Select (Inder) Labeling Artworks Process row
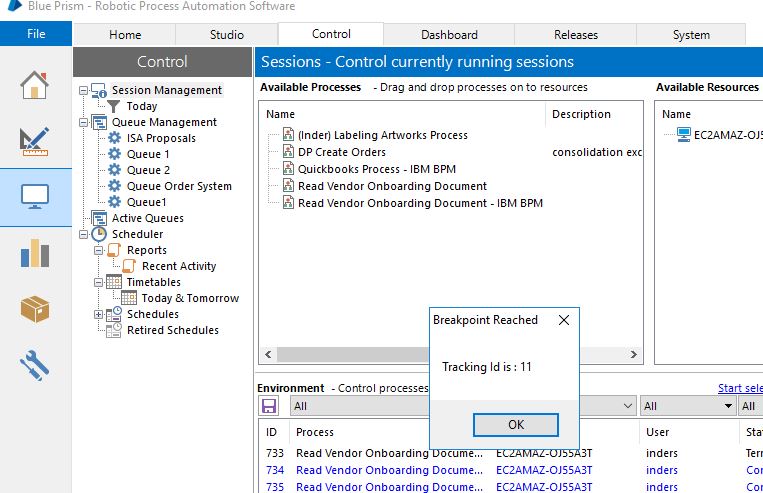763x493 pixels. 382,135
